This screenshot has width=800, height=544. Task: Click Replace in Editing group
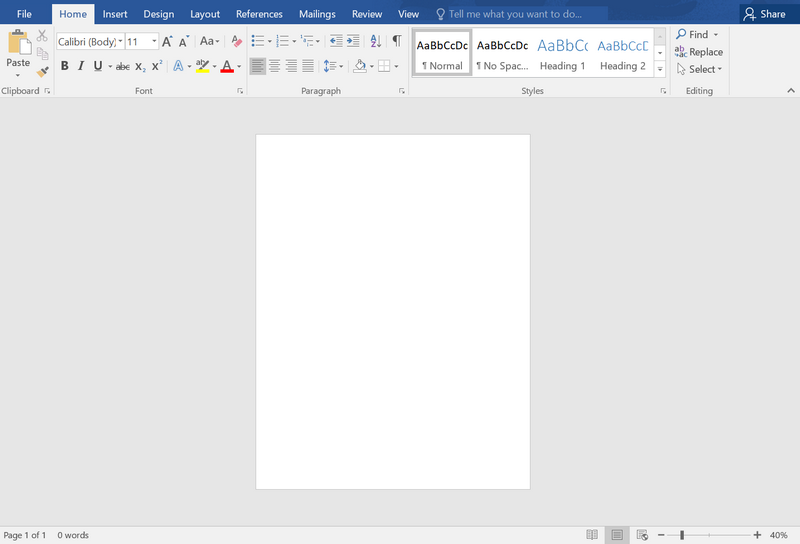click(698, 52)
